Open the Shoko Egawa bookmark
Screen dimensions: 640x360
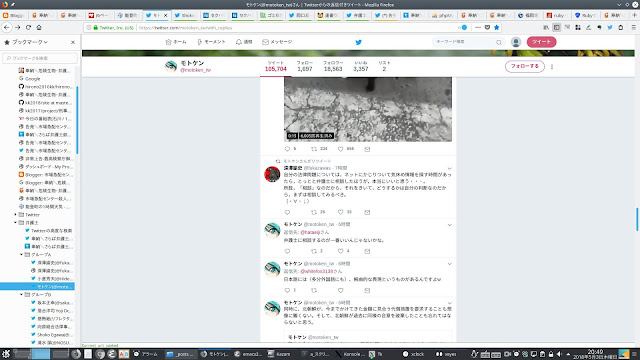point(52,335)
